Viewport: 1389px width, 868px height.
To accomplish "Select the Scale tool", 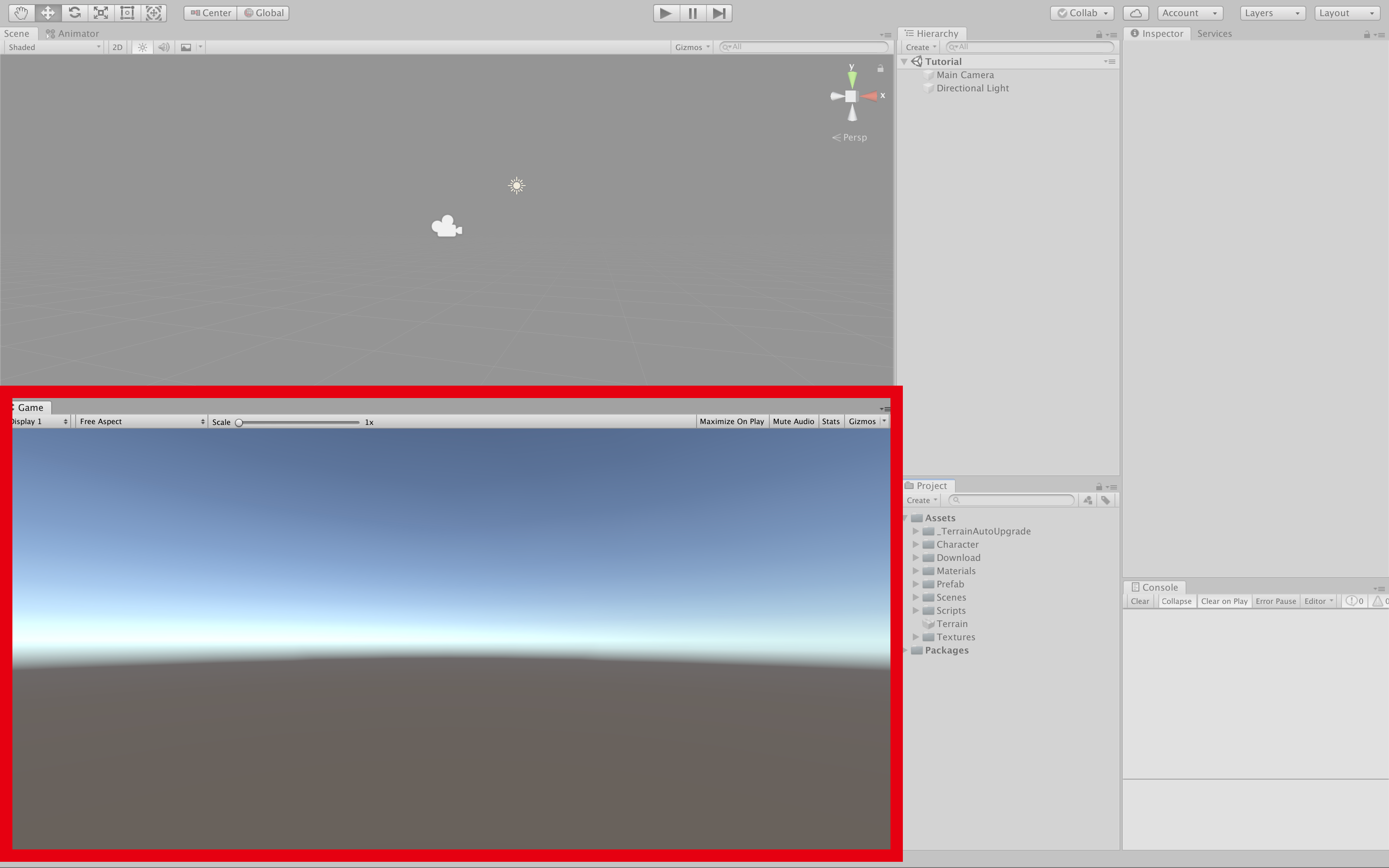I will click(x=100, y=13).
